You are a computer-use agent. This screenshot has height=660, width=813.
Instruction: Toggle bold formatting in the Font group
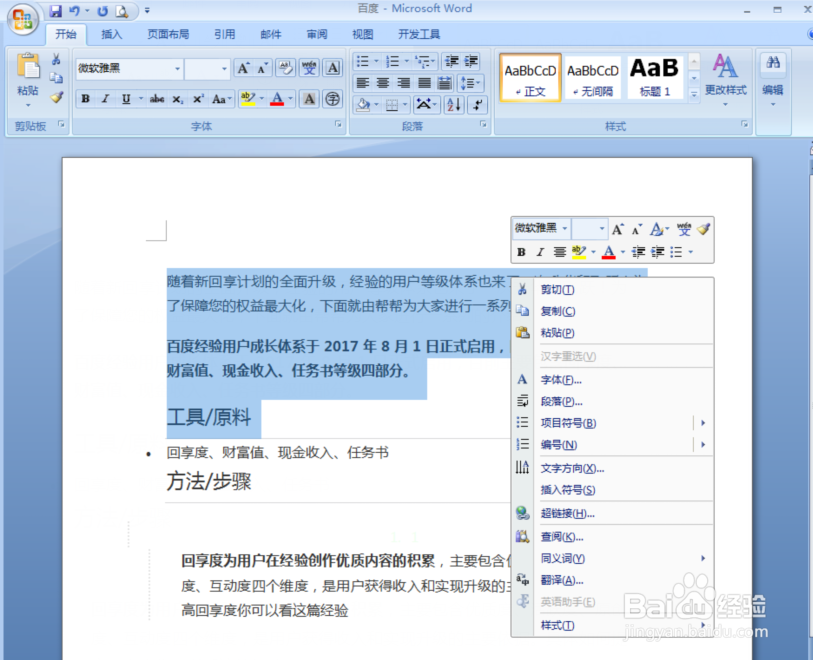(x=85, y=97)
